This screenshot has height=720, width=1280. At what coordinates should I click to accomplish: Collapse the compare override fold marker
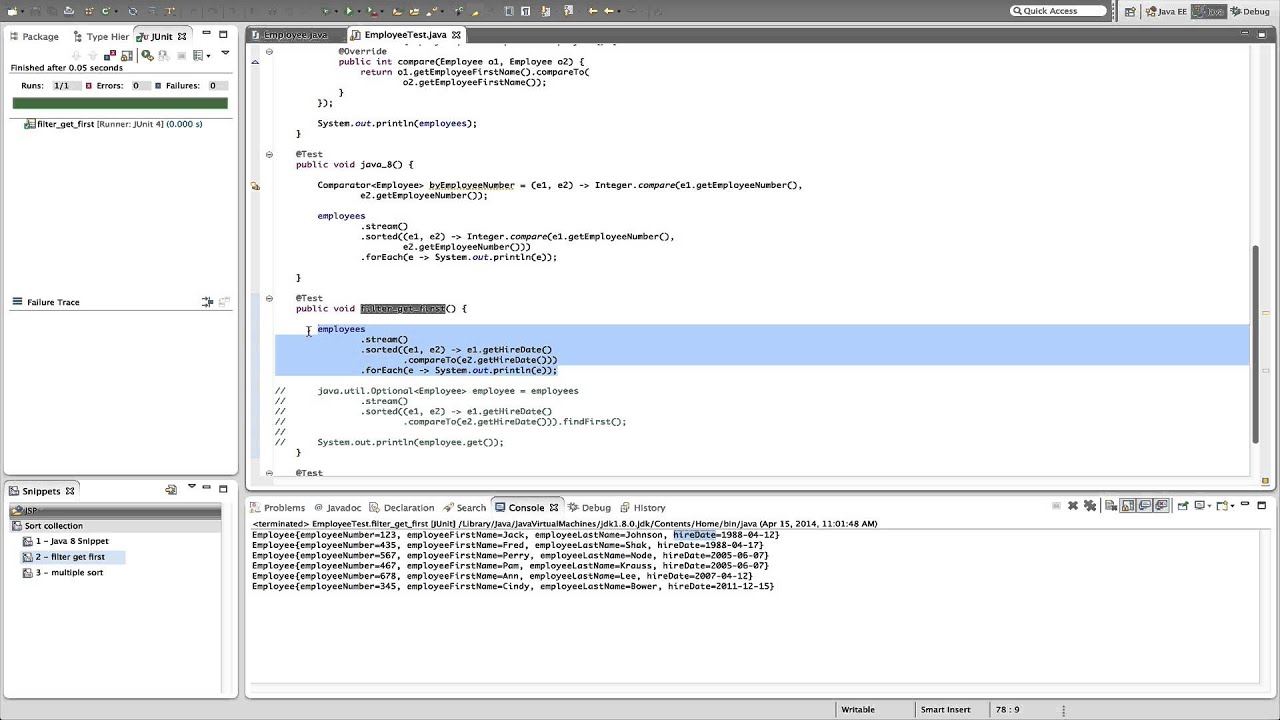(x=269, y=51)
